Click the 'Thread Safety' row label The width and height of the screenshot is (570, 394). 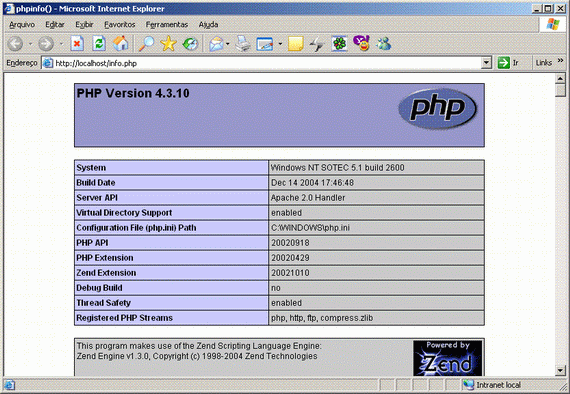point(103,303)
